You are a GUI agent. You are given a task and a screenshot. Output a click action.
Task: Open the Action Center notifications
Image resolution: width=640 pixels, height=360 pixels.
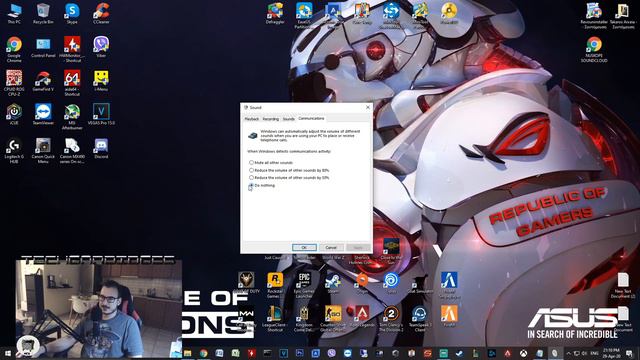coord(629,353)
